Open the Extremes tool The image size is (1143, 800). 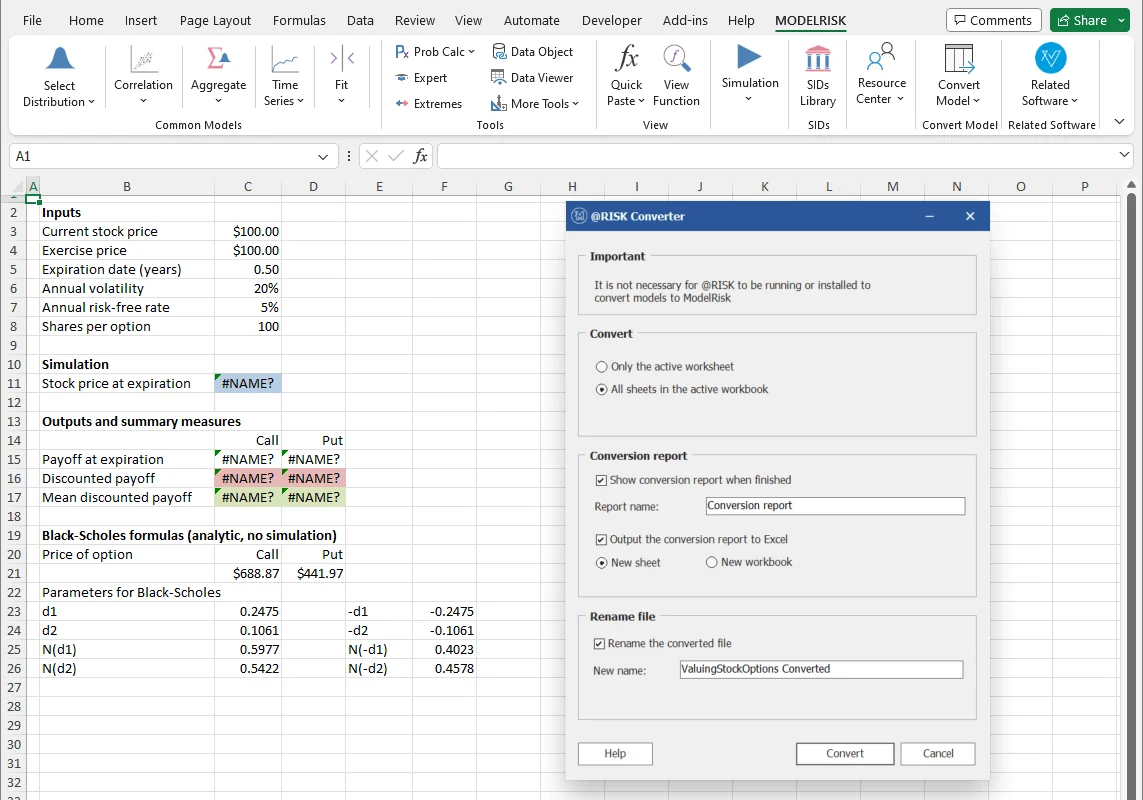(x=429, y=104)
